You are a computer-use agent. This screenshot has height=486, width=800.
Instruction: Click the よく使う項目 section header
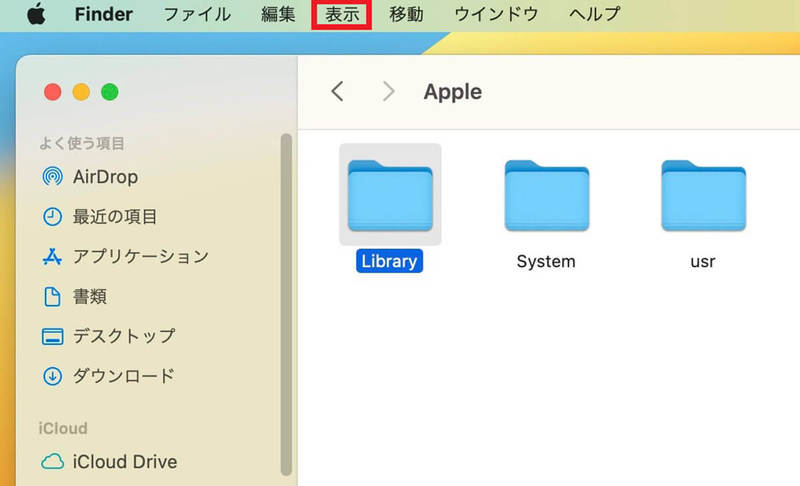pos(82,143)
